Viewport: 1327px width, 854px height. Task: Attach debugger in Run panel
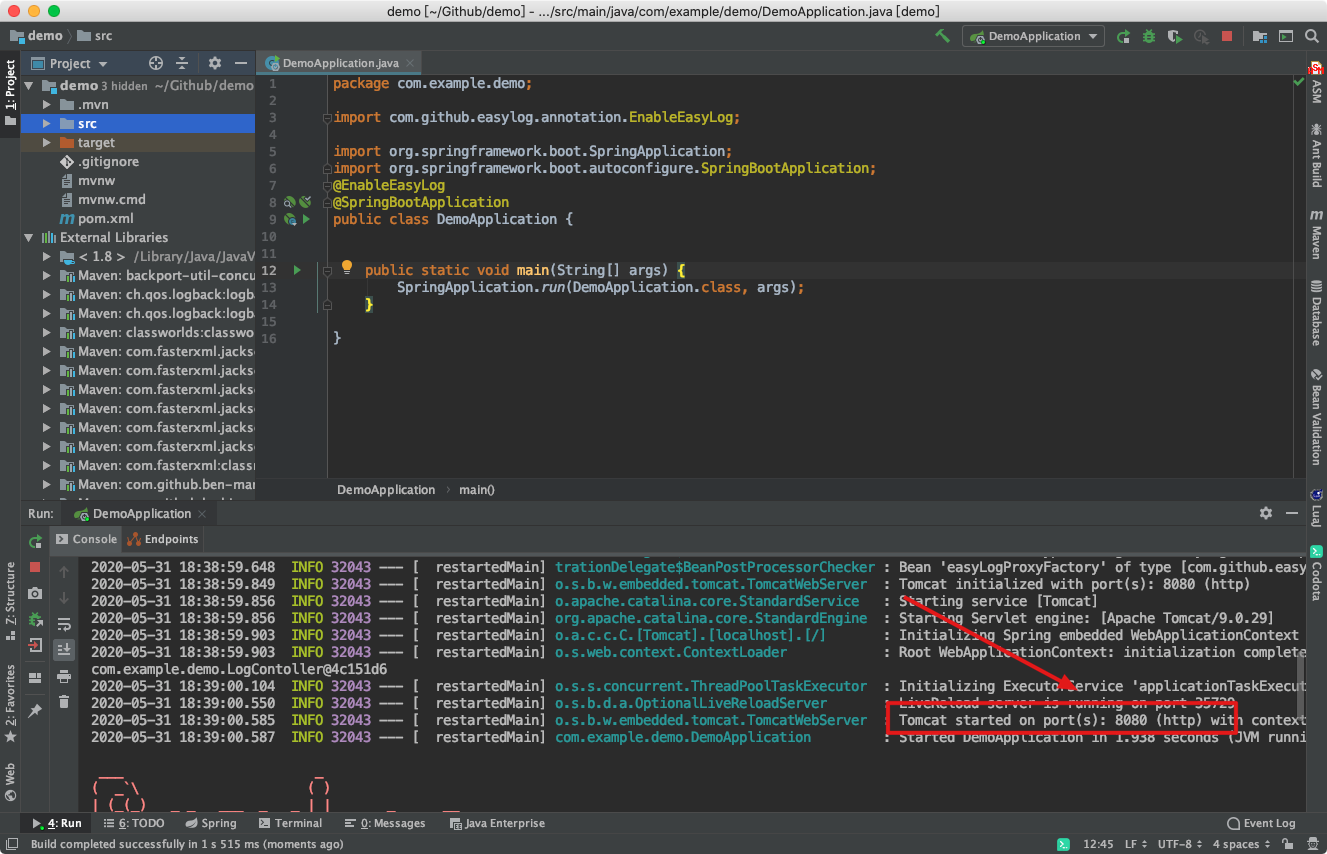(x=35, y=619)
